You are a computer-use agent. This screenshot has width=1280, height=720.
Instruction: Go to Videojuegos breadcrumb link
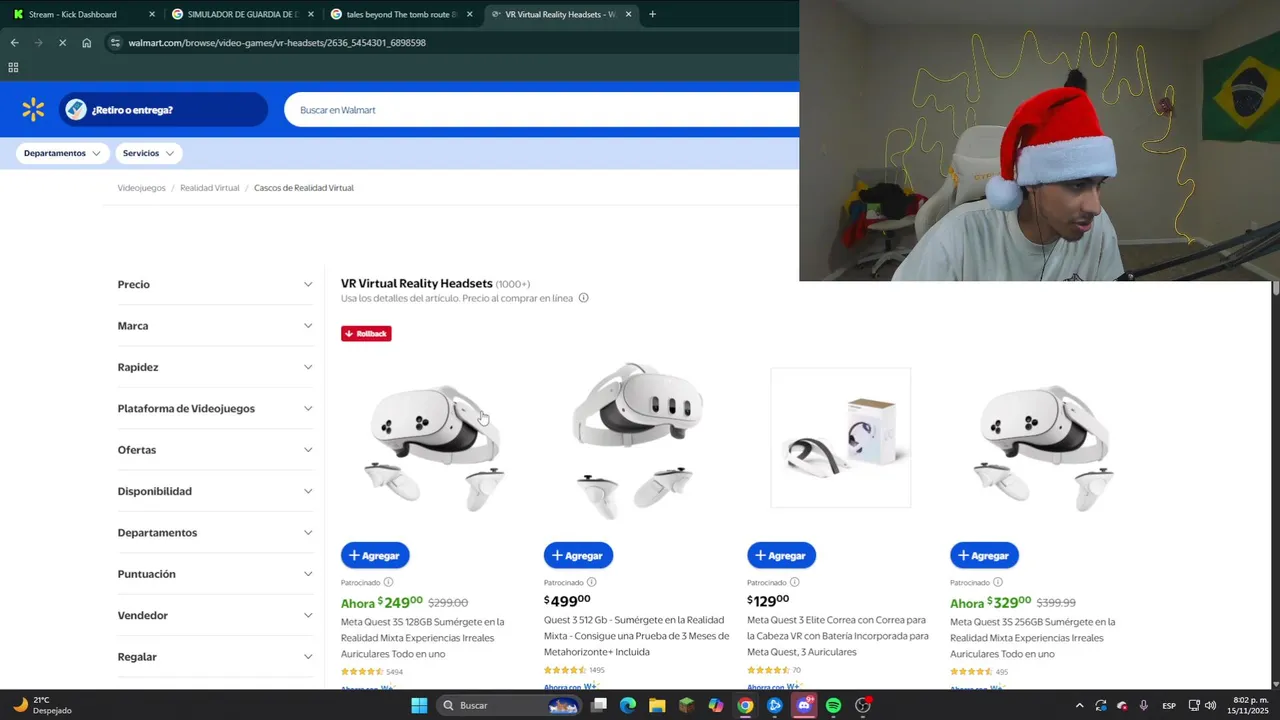(x=141, y=188)
